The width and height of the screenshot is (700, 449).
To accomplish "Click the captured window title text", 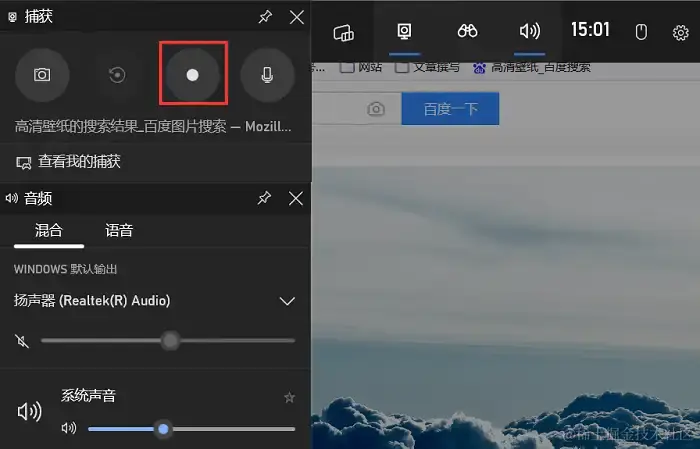I will [153, 126].
